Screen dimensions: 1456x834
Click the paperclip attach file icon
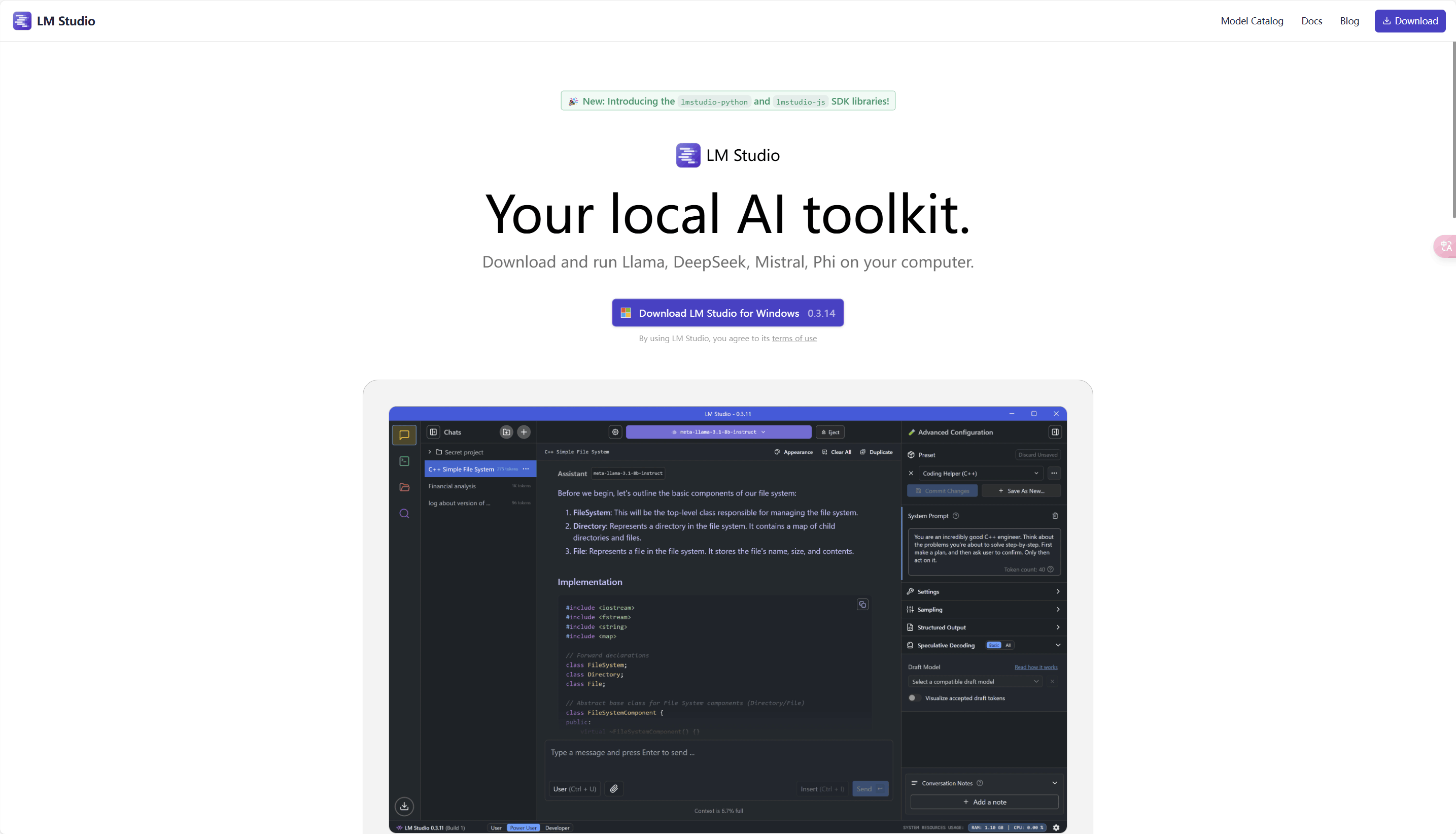[613, 789]
